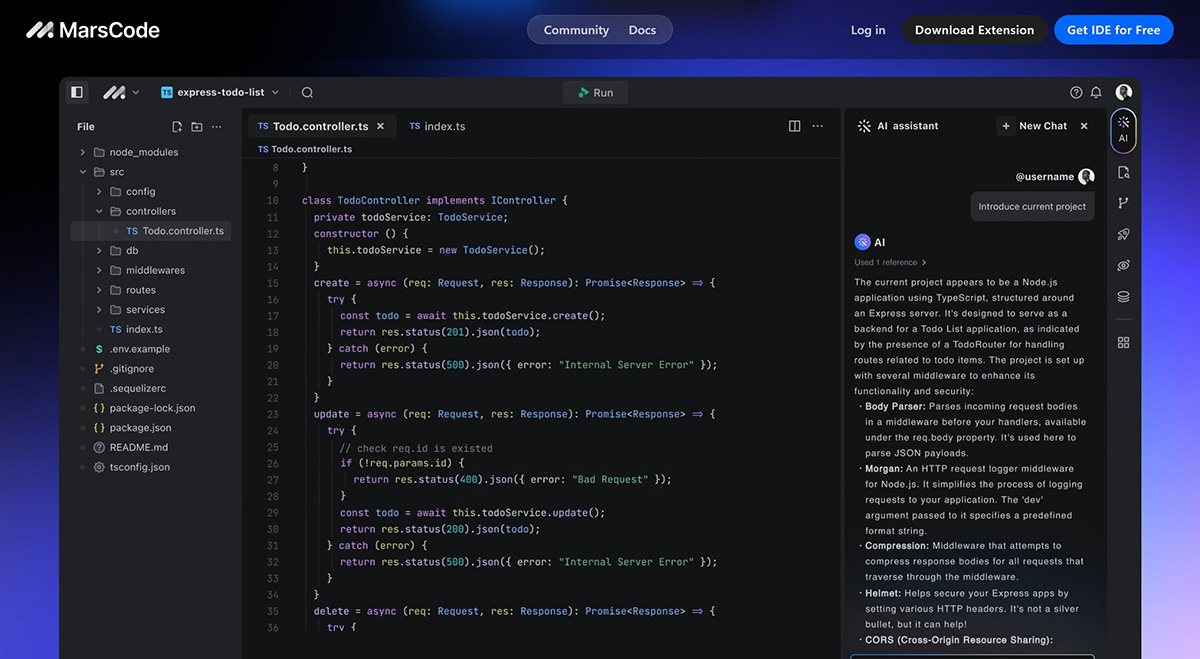Switch to the index.ts editor tab

tap(437, 127)
